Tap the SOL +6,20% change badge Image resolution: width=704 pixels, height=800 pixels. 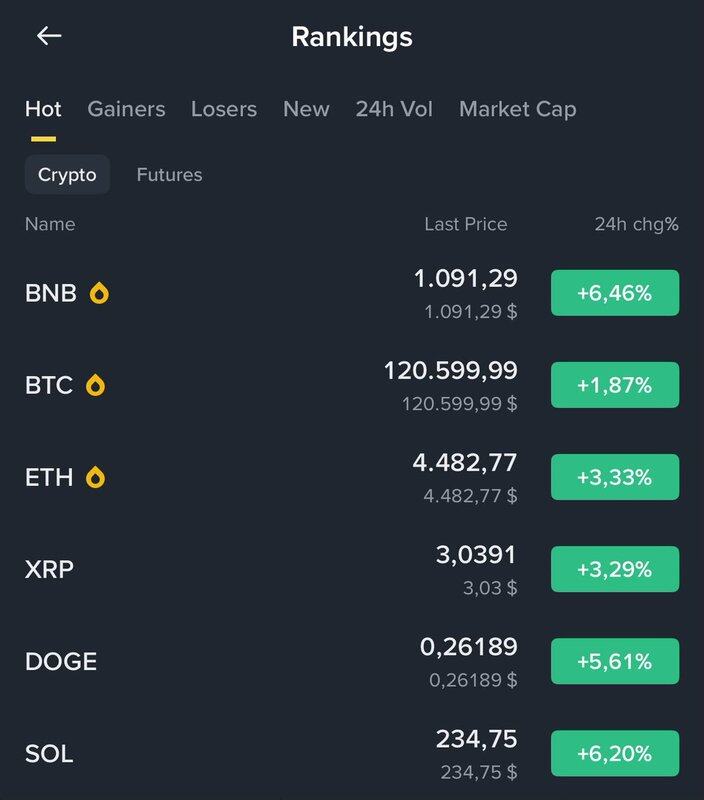[x=614, y=753]
